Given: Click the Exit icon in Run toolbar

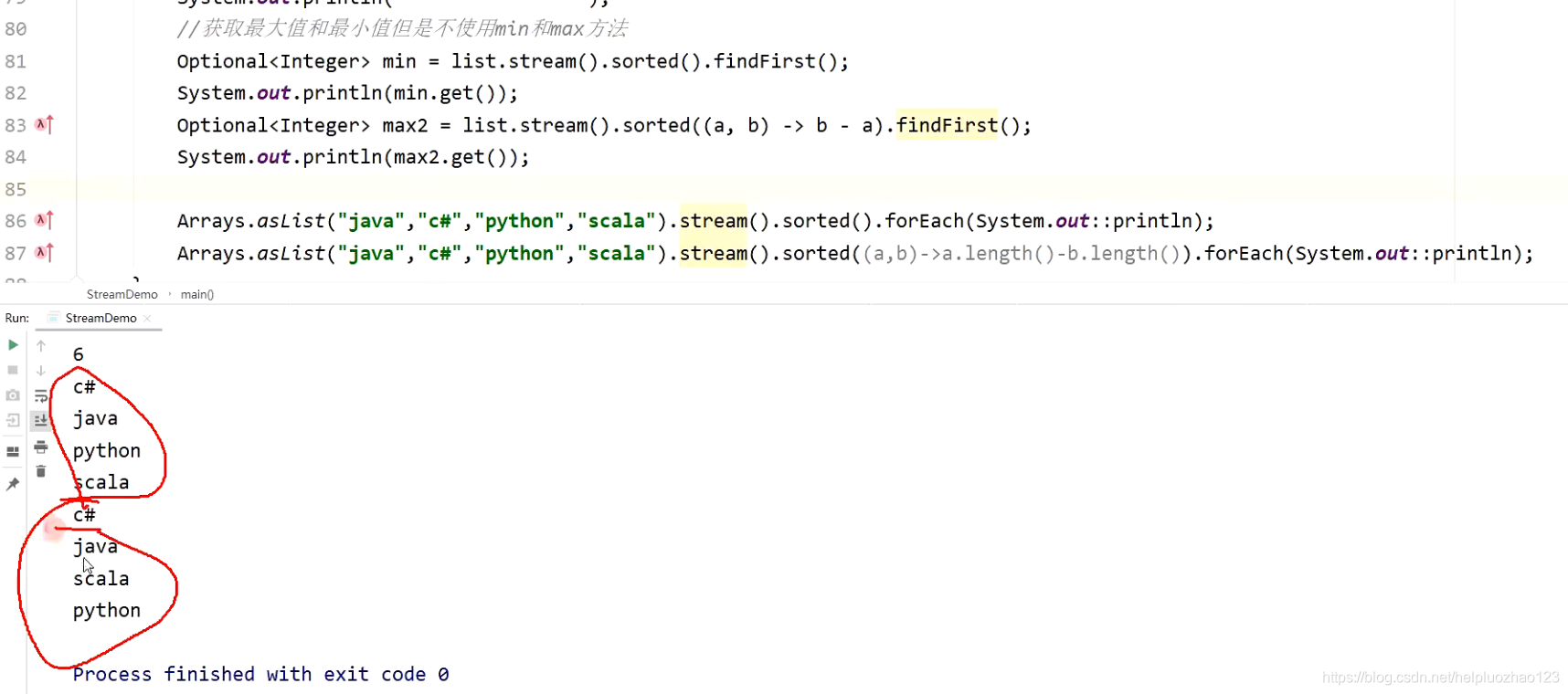Looking at the screenshot, I should [x=13, y=420].
